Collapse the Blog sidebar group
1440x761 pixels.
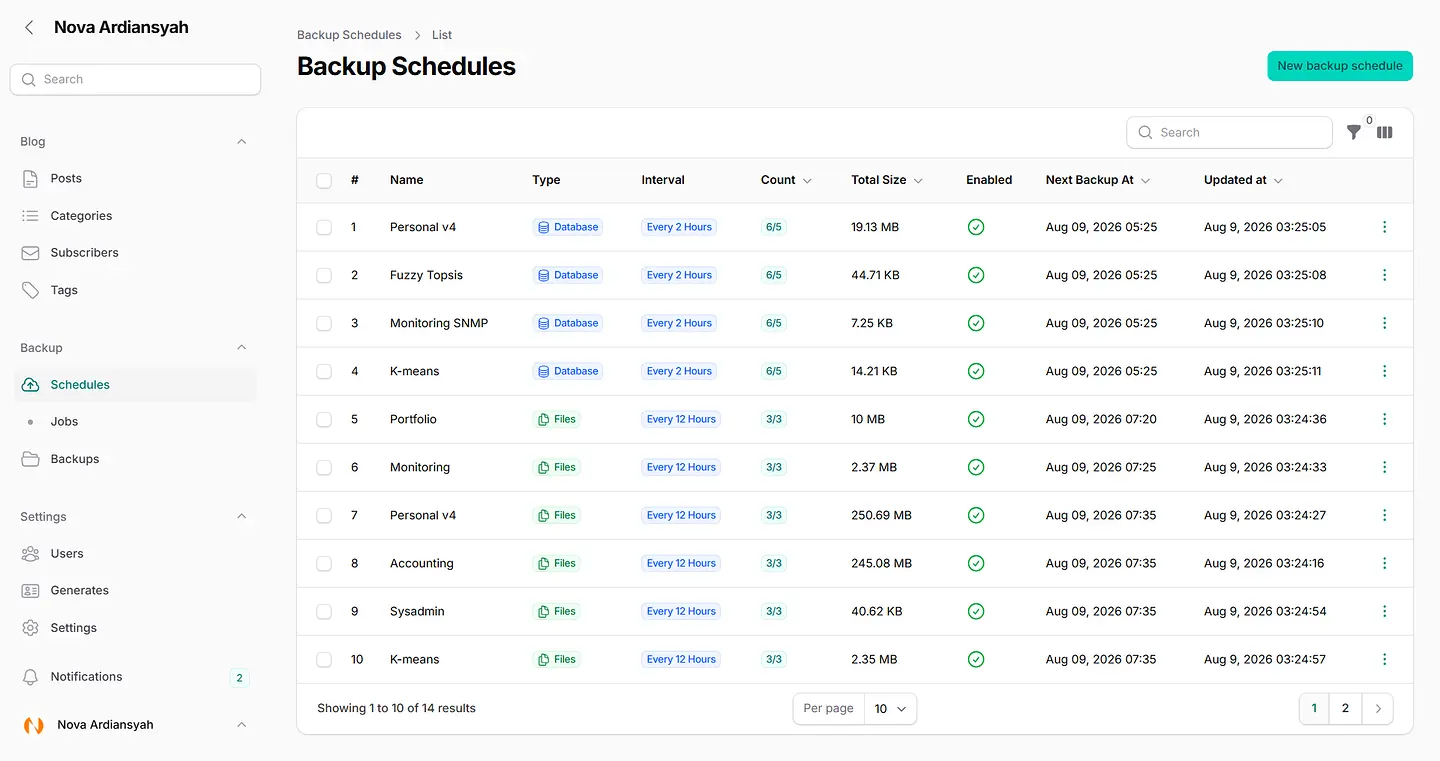pyautogui.click(x=241, y=142)
